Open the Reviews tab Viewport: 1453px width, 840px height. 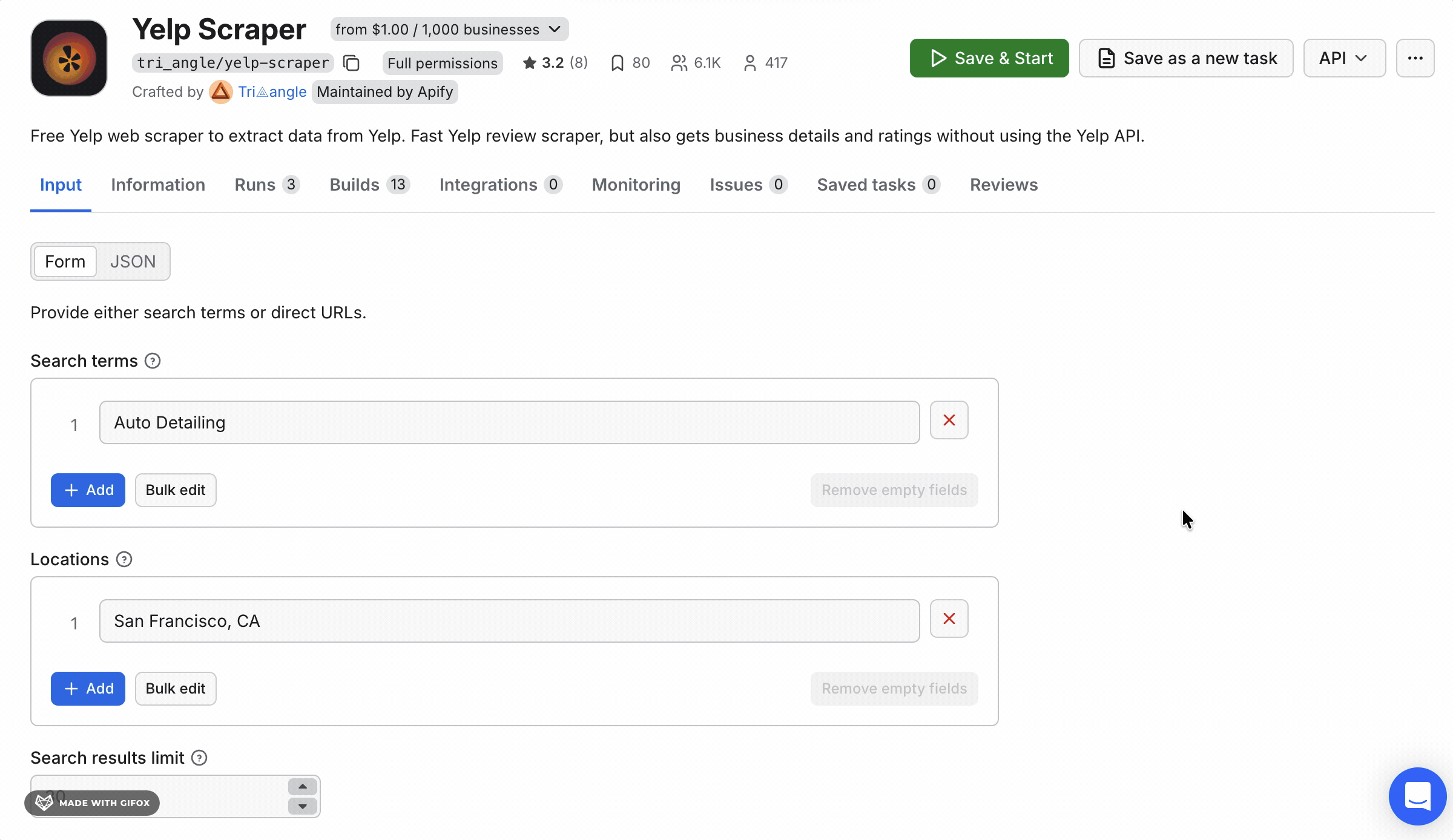click(x=1004, y=185)
